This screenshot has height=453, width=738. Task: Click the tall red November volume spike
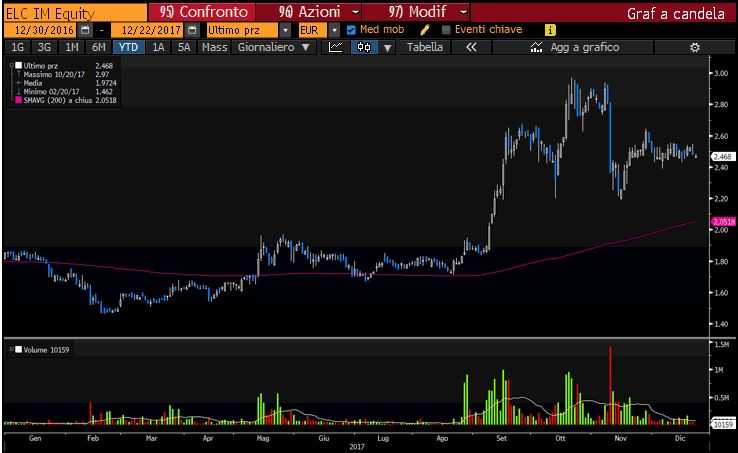pyautogui.click(x=610, y=385)
